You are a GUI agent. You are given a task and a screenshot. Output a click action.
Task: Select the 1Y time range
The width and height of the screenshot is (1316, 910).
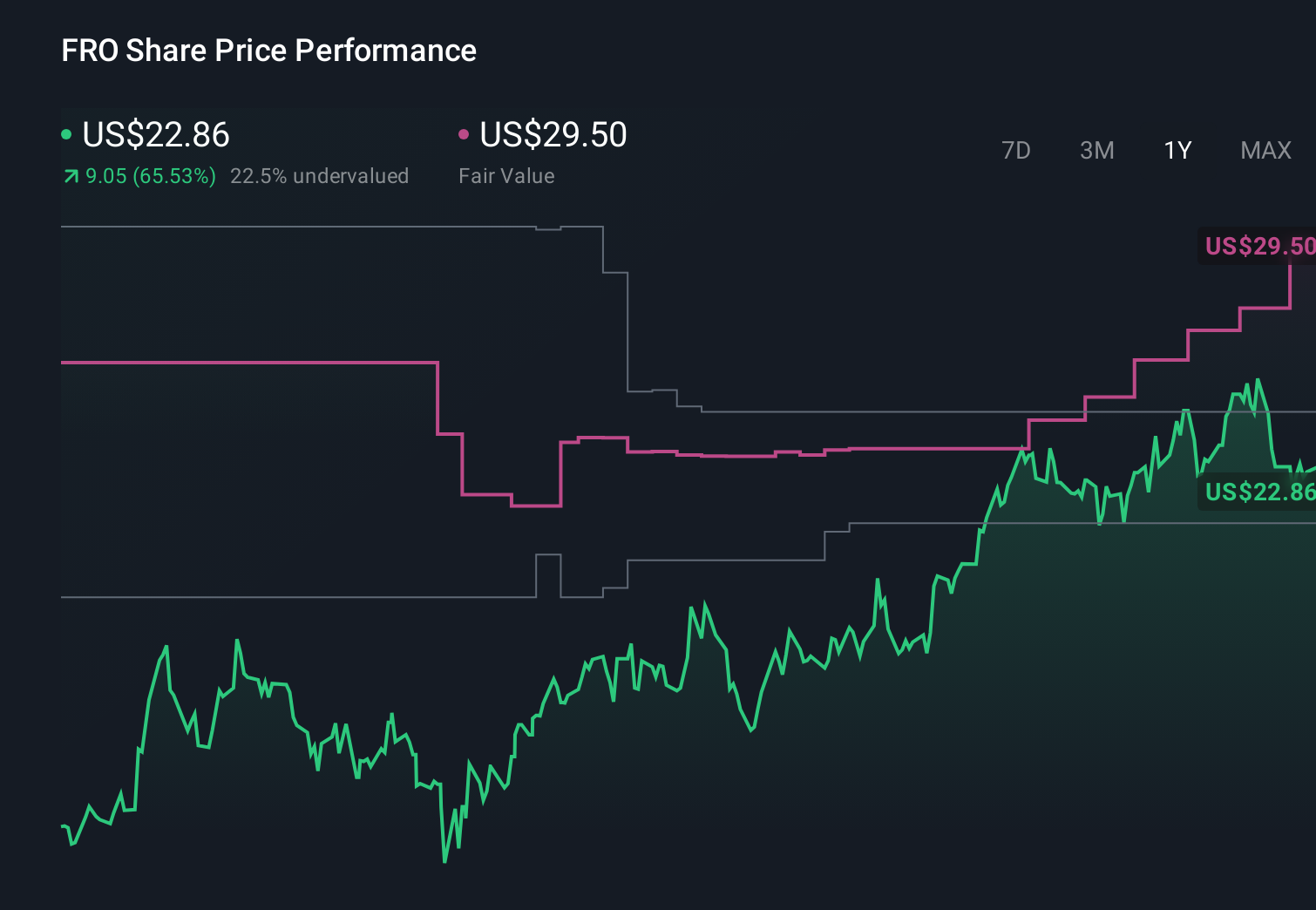tap(1177, 150)
